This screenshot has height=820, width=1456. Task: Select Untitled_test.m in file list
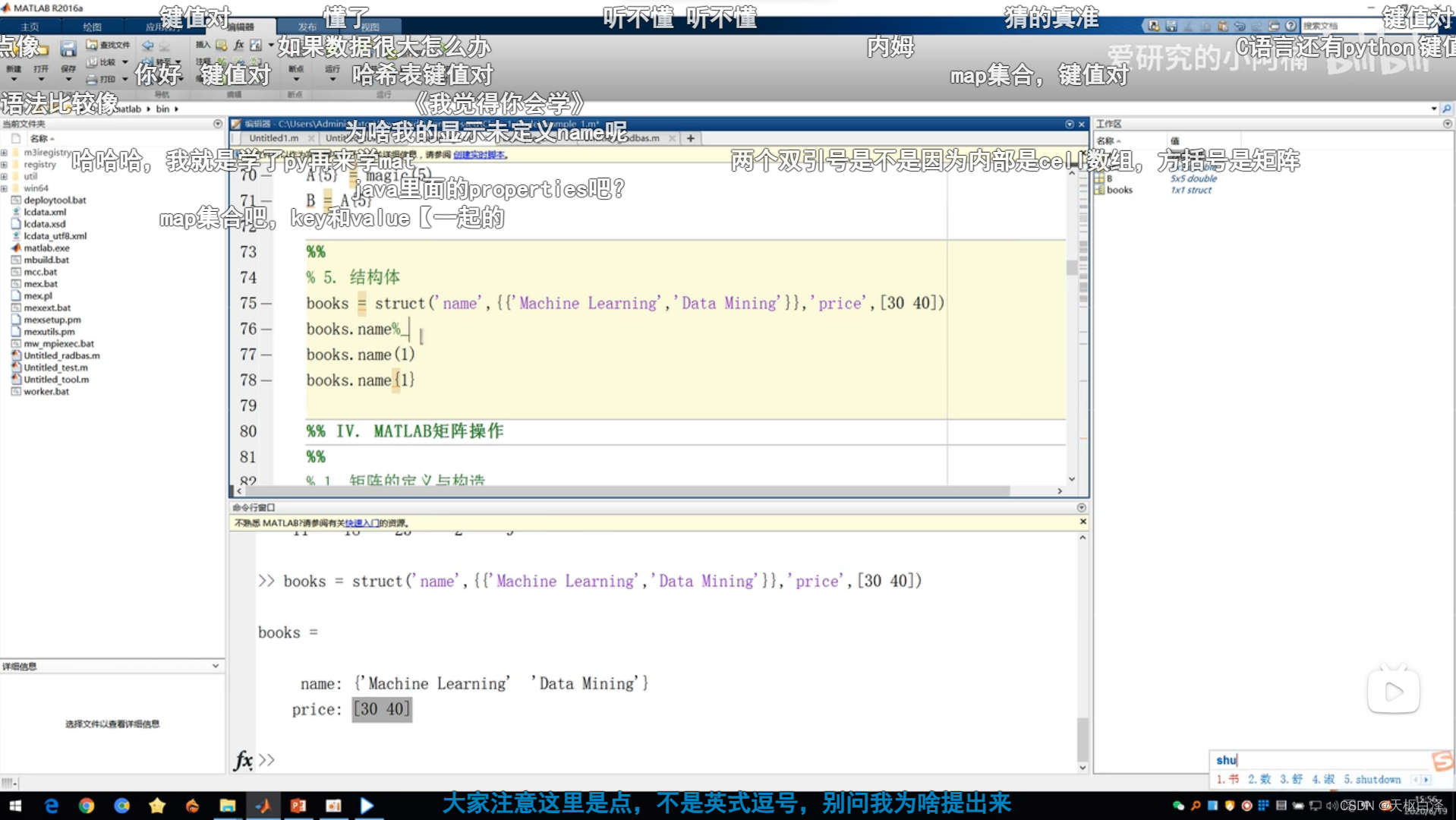[x=55, y=367]
